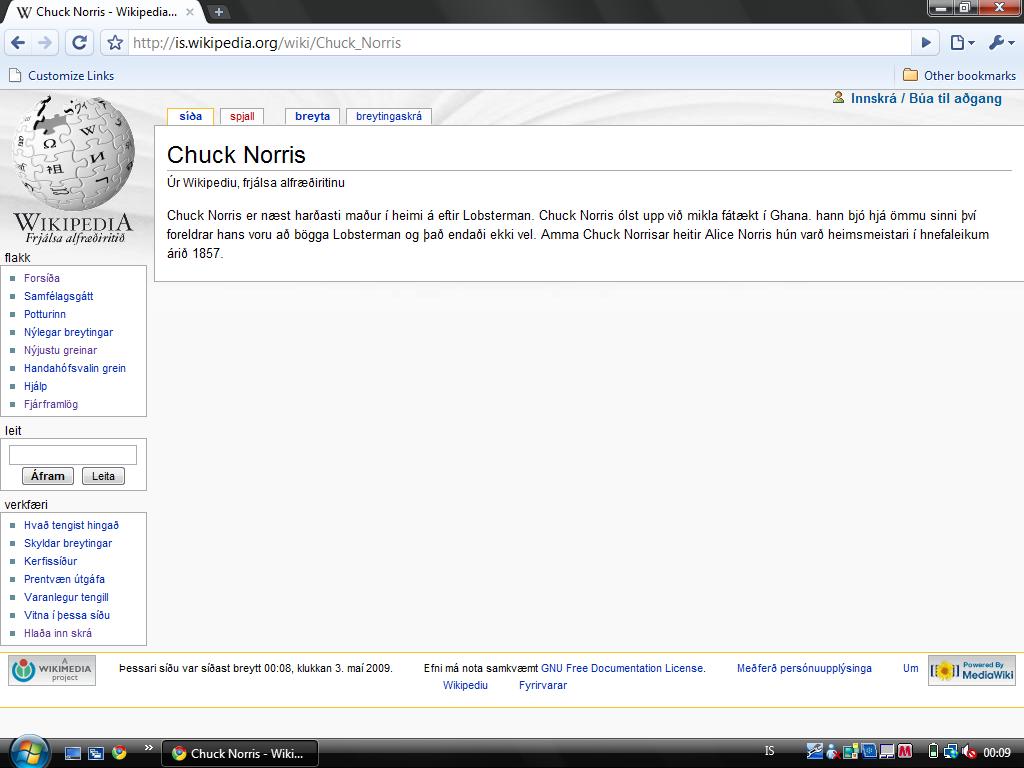Image resolution: width=1024 pixels, height=768 pixels.
Task: Go back using the browser back arrow
Action: click(18, 43)
